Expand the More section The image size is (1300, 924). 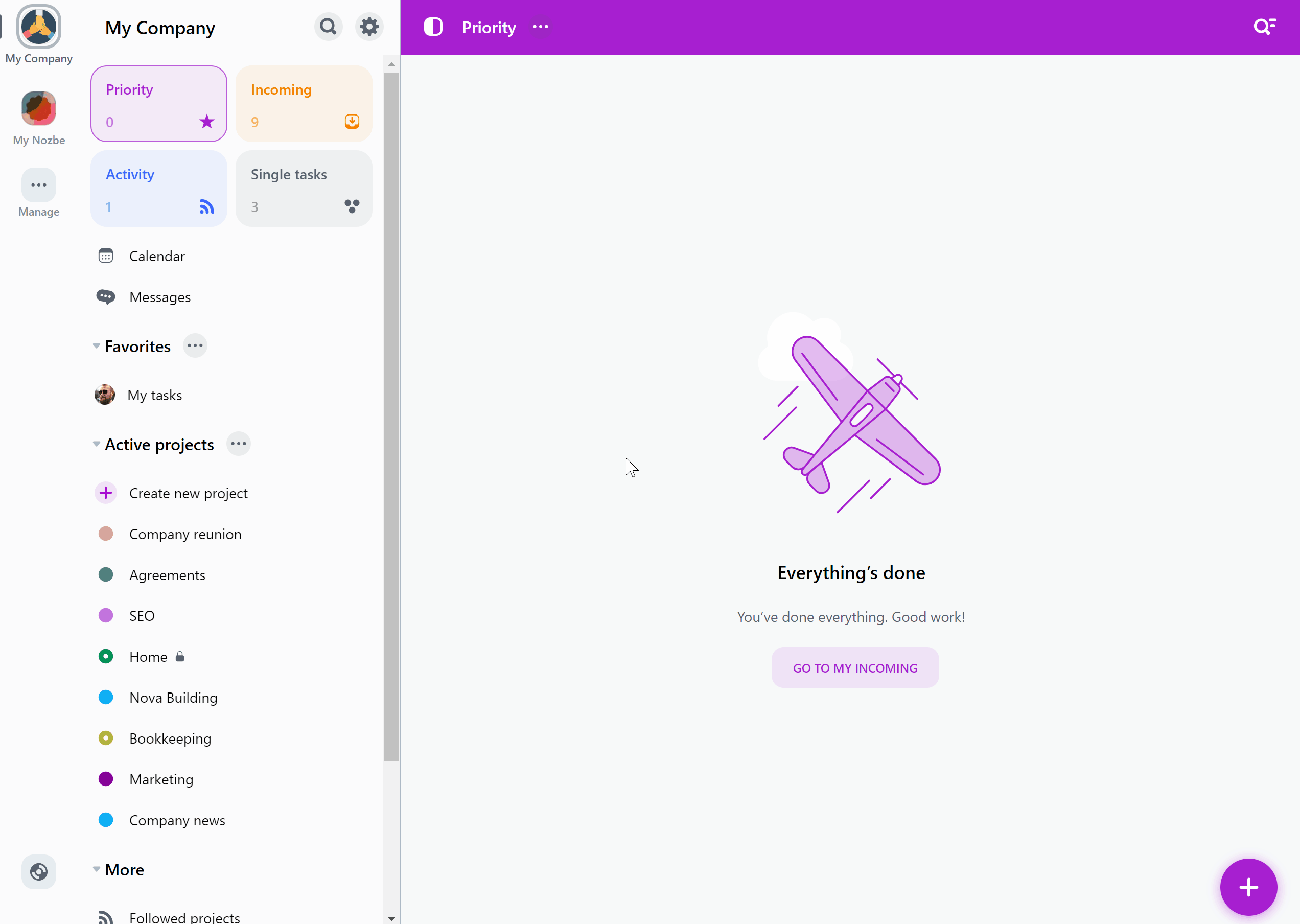pos(95,869)
